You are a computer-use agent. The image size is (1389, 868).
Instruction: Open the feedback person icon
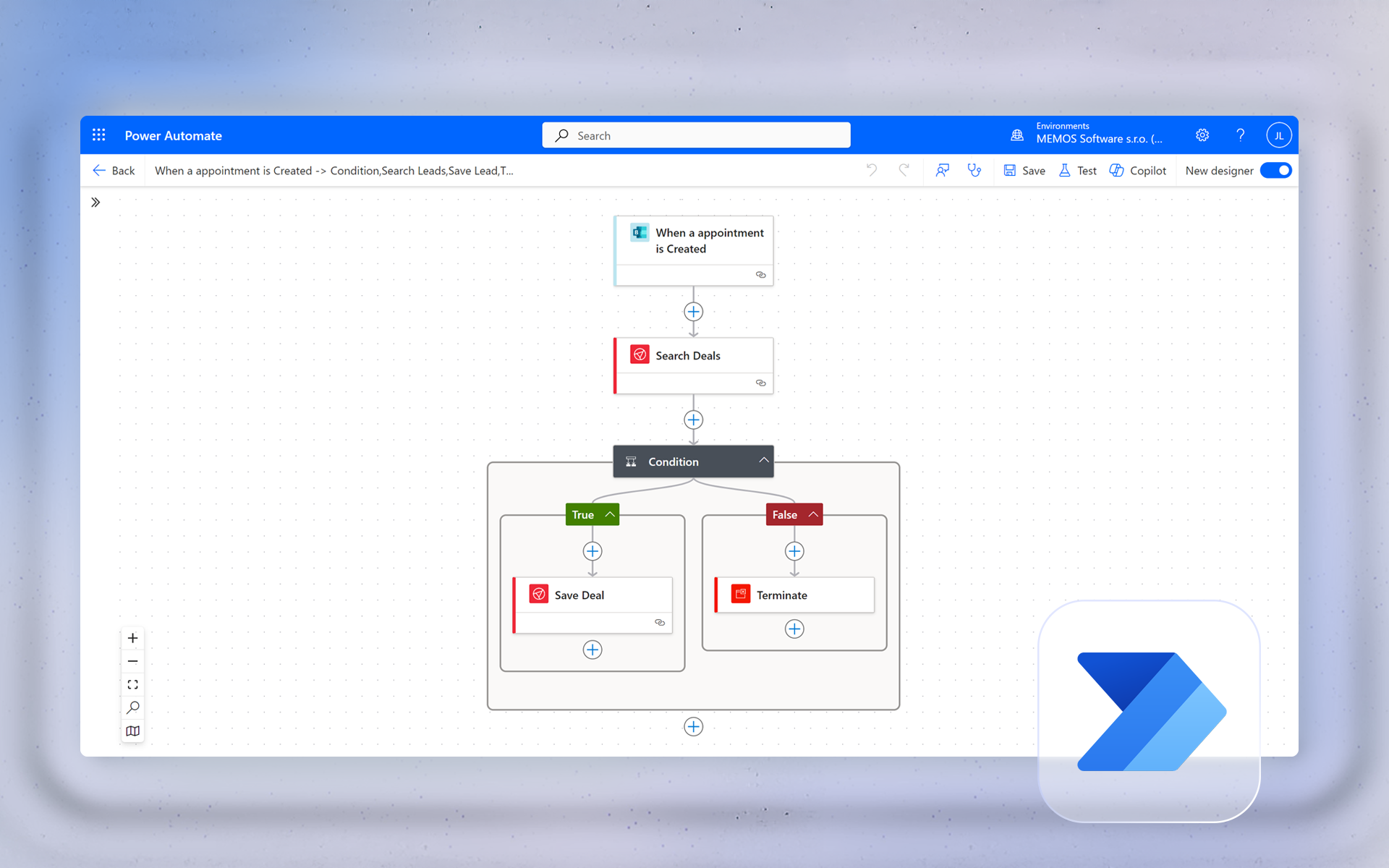pyautogui.click(x=942, y=170)
